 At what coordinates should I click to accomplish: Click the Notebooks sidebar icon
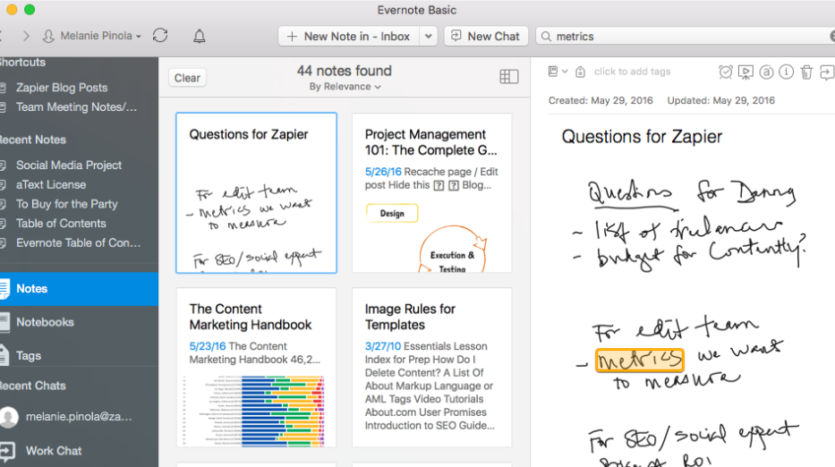pos(4,322)
